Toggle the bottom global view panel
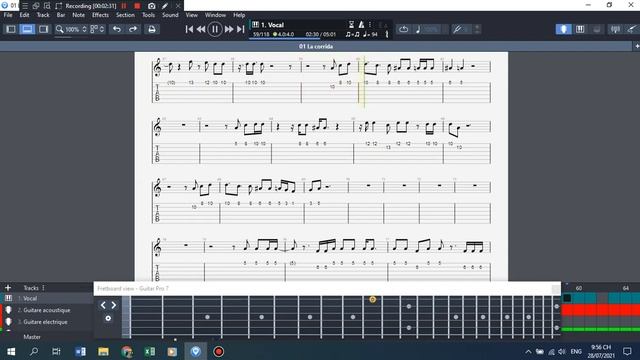 pyautogui.click(x=27, y=29)
